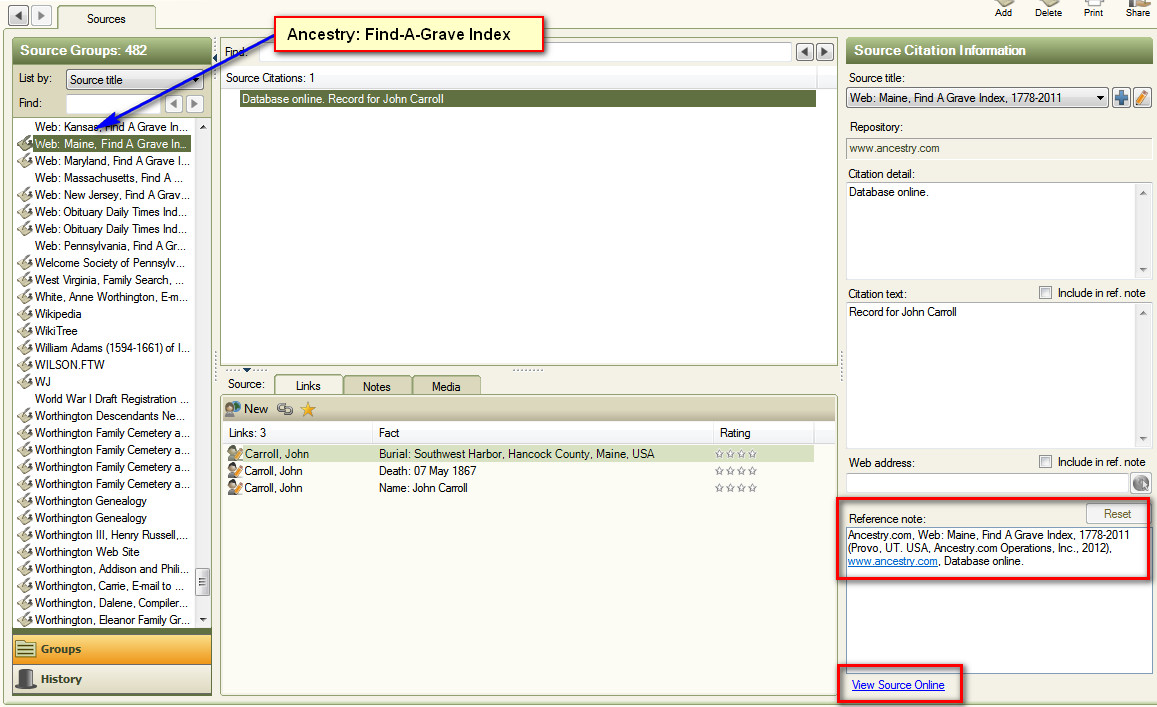Click the Citation detail text box
The image size is (1157, 707).
(x=991, y=230)
